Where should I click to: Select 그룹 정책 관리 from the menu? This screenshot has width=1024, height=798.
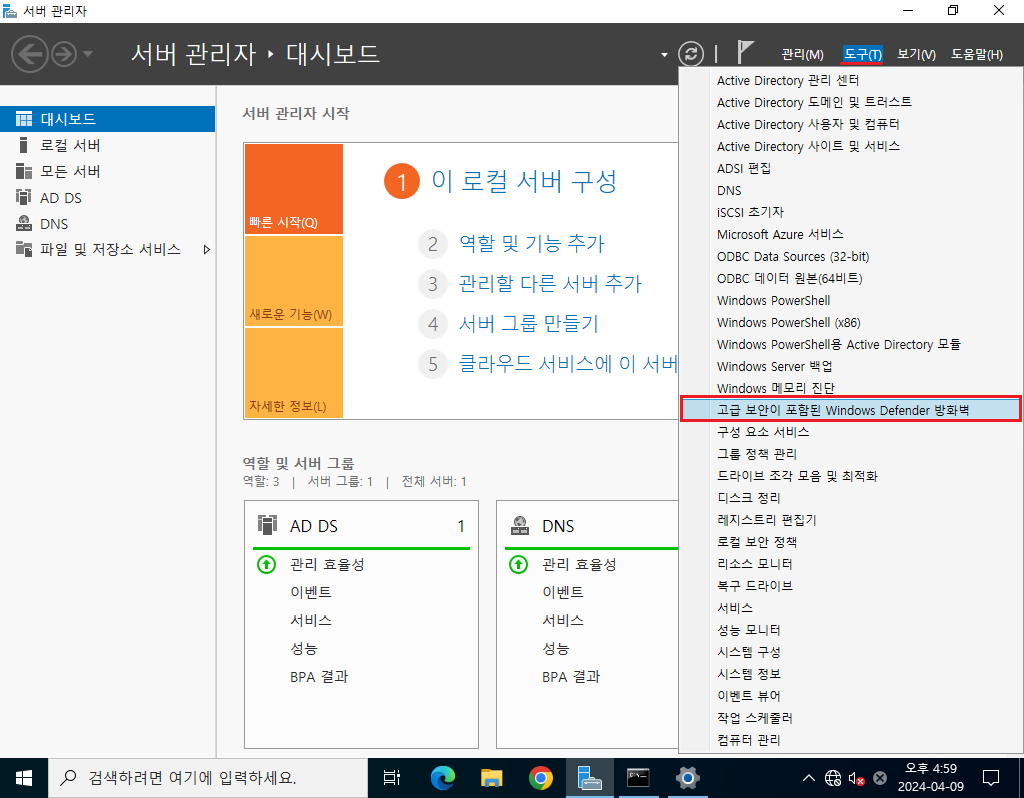click(850, 454)
